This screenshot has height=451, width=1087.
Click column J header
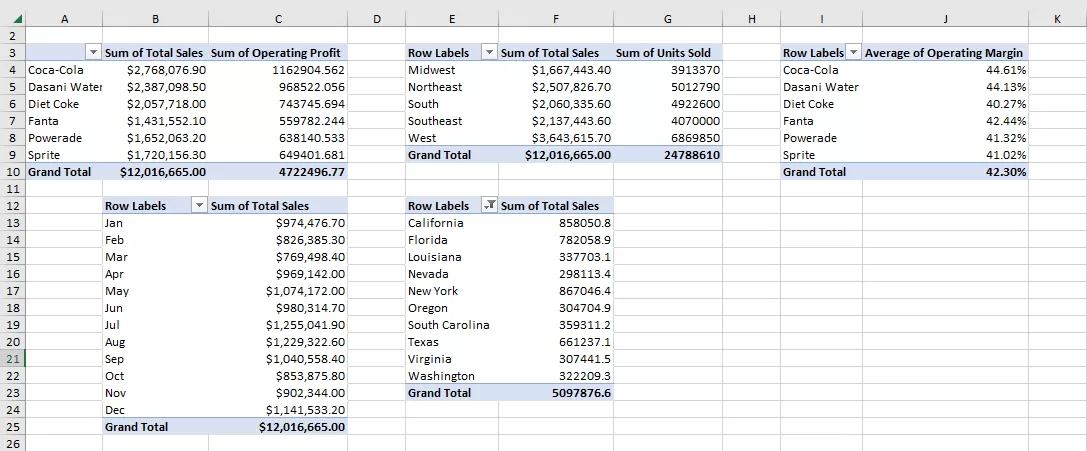pyautogui.click(x=944, y=19)
